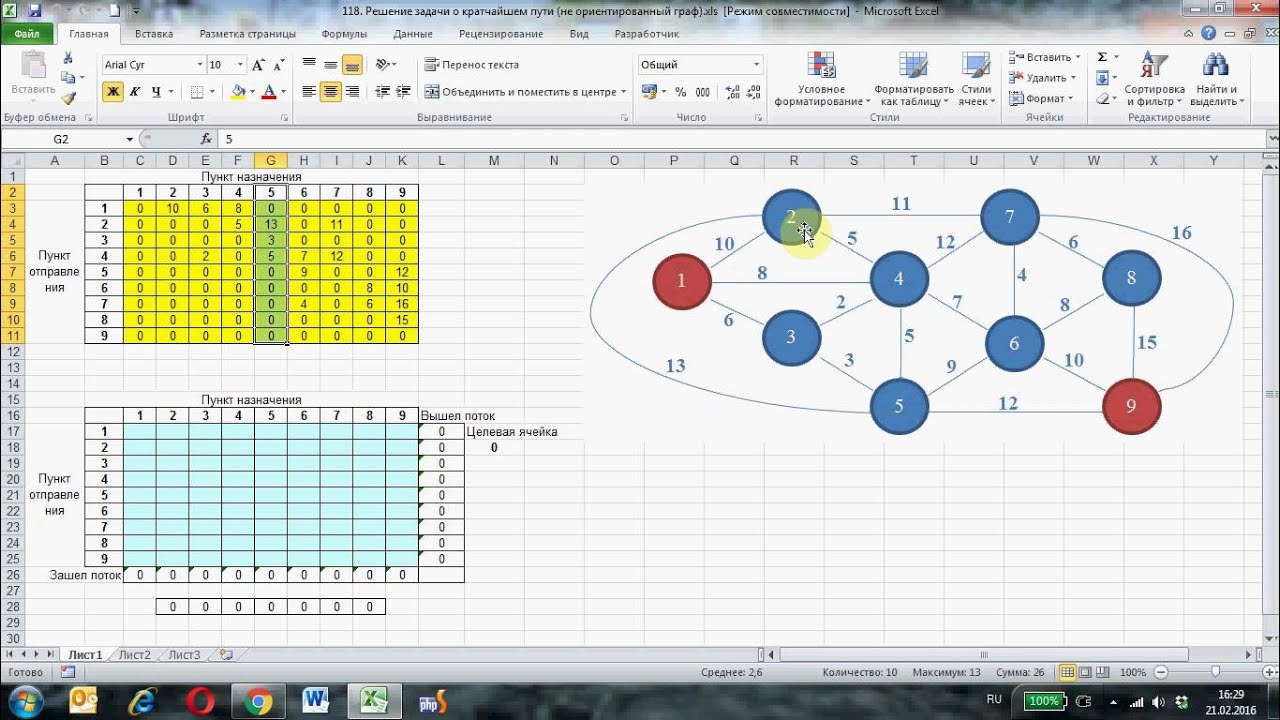Viewport: 1280px width, 720px height.
Task: Open the Format cells (Формат) dropdown
Action: click(1041, 99)
